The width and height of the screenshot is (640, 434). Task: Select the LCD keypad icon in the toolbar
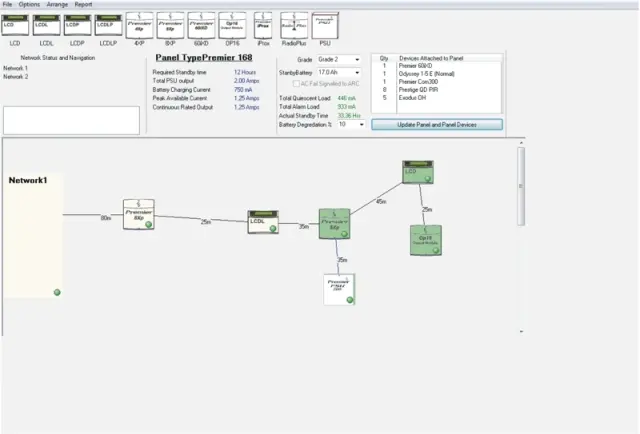[15, 25]
